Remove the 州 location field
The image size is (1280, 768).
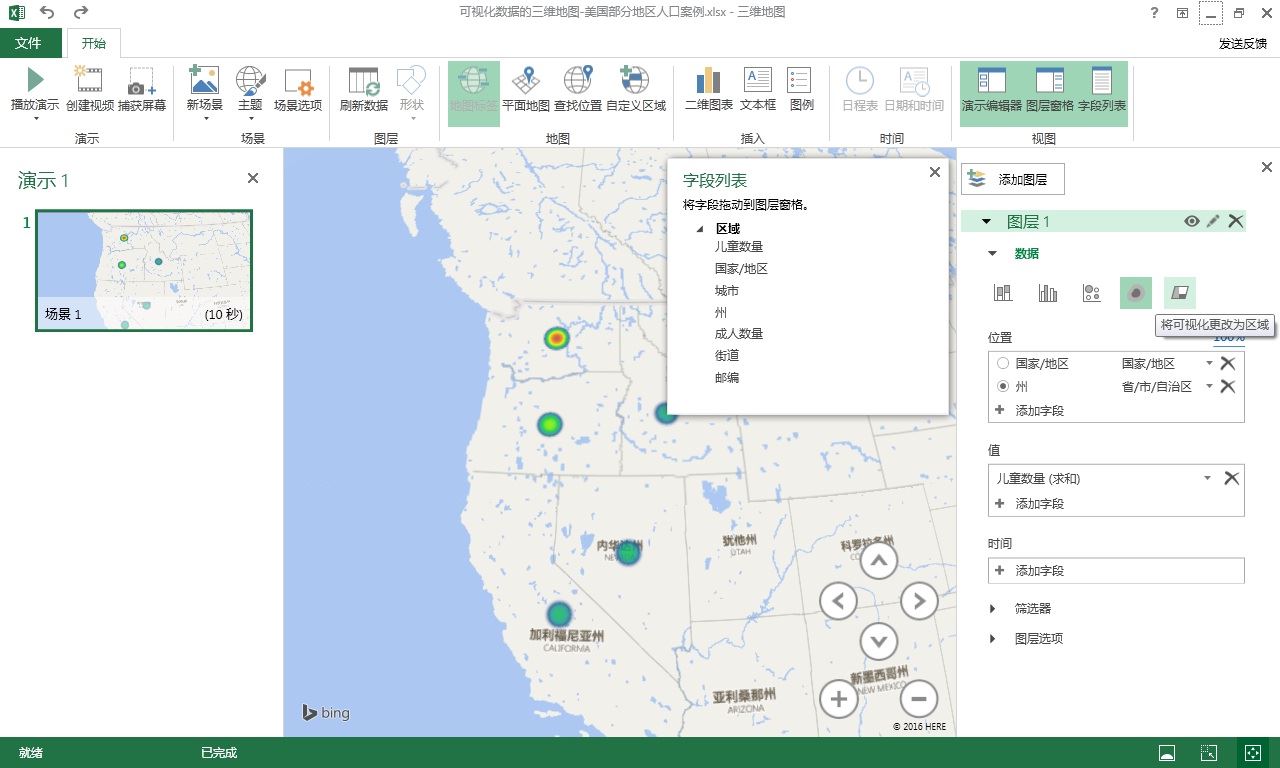coord(1228,386)
